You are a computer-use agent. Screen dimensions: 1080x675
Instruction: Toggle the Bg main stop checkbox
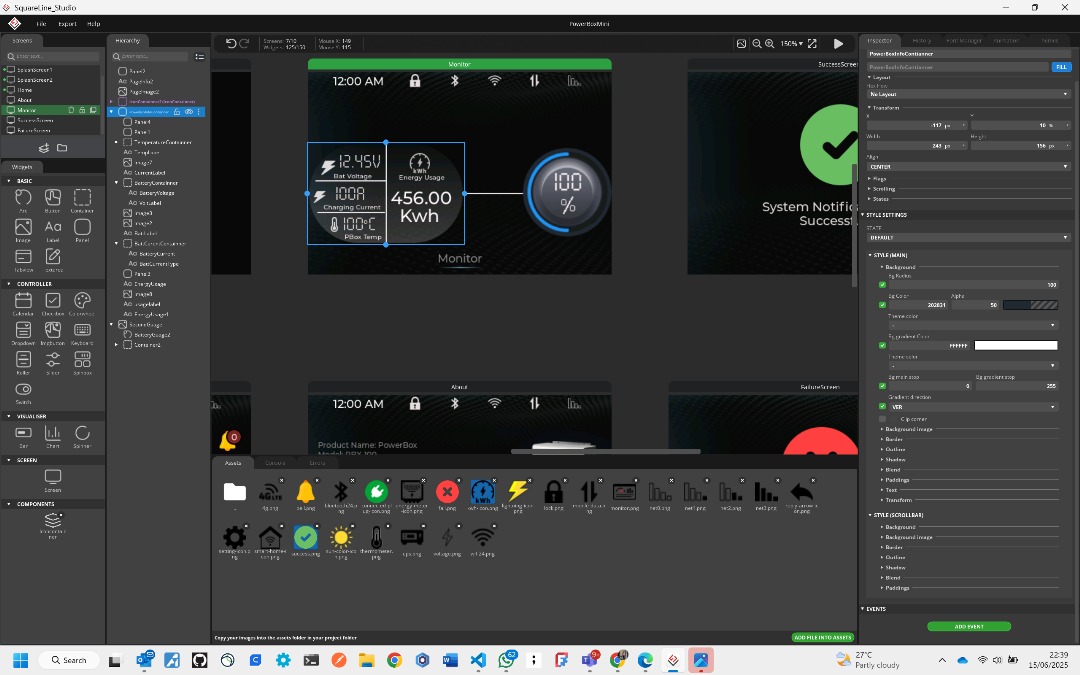coord(882,386)
